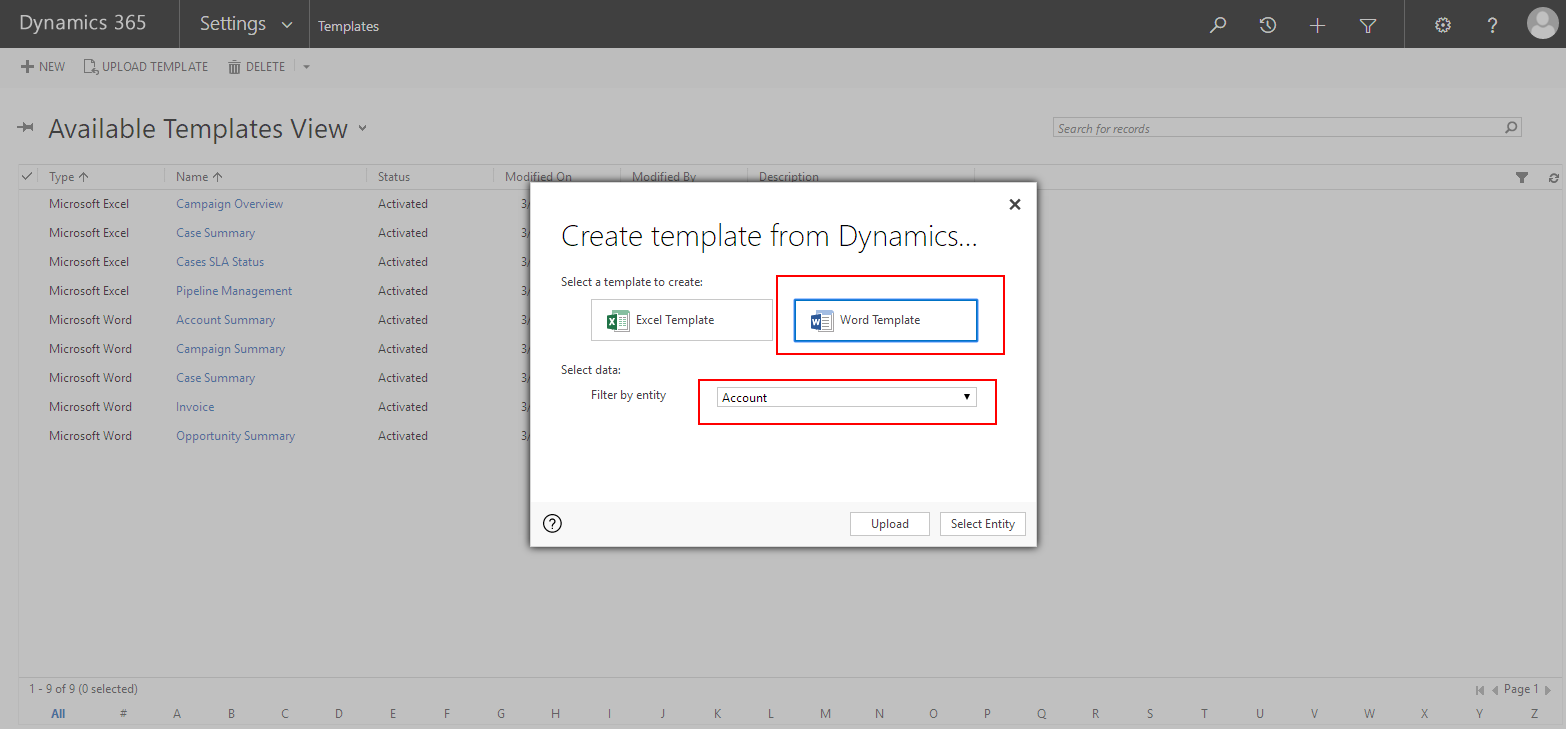Choose the Word Template option

885,320
